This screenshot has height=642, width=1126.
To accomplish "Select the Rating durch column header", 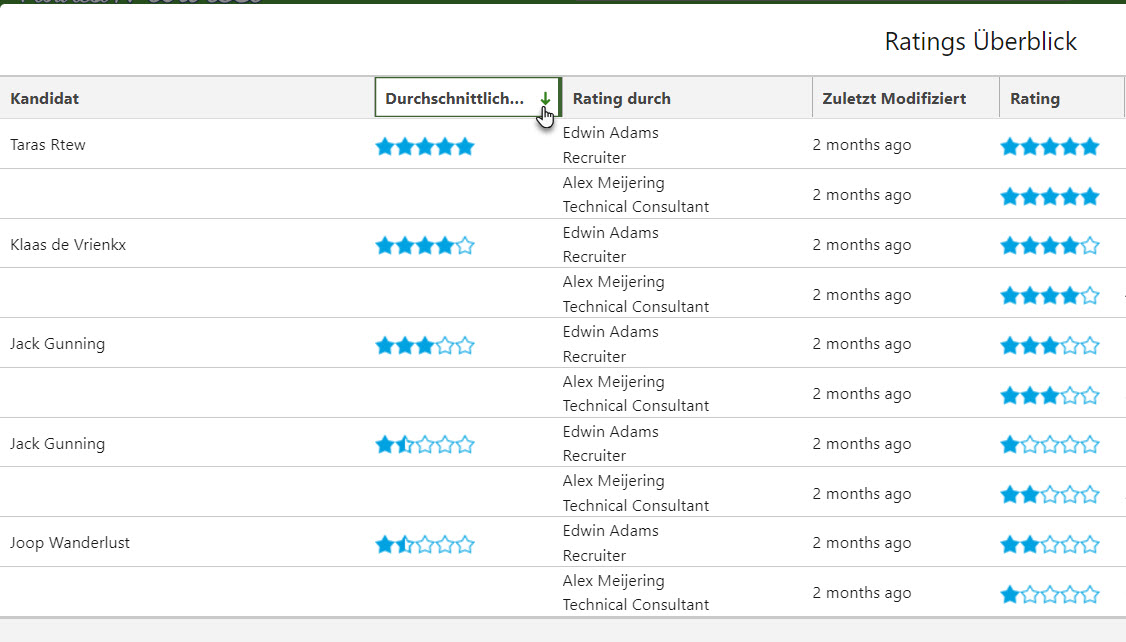I will pyautogui.click(x=621, y=98).
